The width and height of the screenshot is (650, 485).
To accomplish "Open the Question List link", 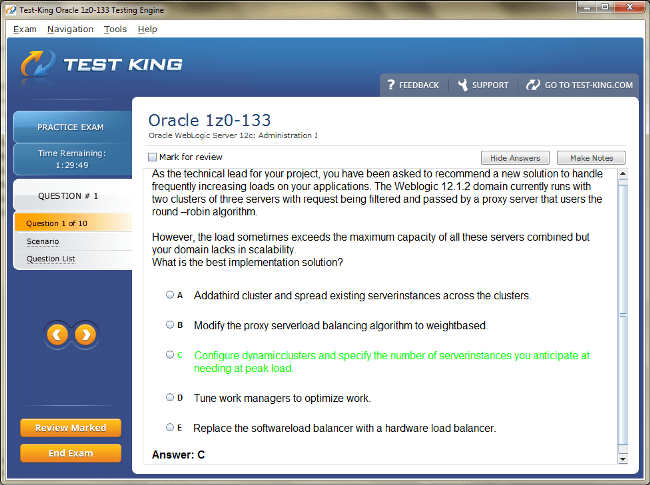I will [x=51, y=259].
